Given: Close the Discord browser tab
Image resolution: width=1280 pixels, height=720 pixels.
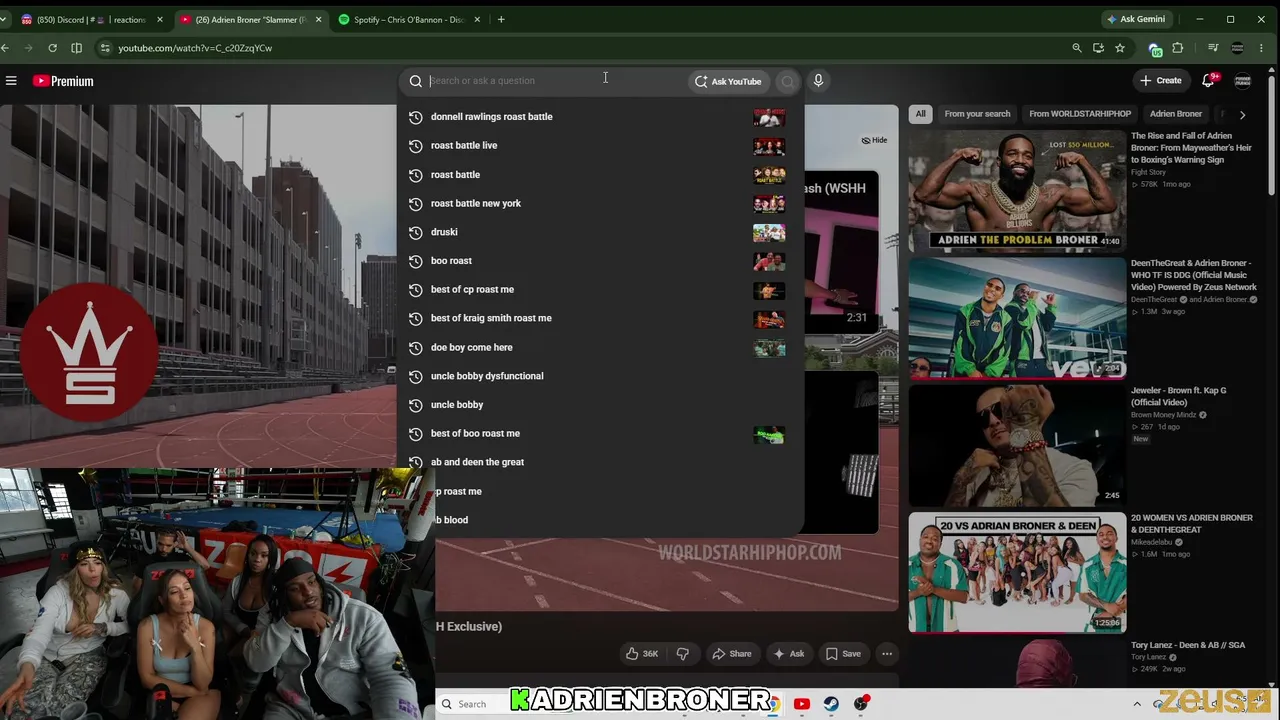Looking at the screenshot, I should pyautogui.click(x=159, y=19).
